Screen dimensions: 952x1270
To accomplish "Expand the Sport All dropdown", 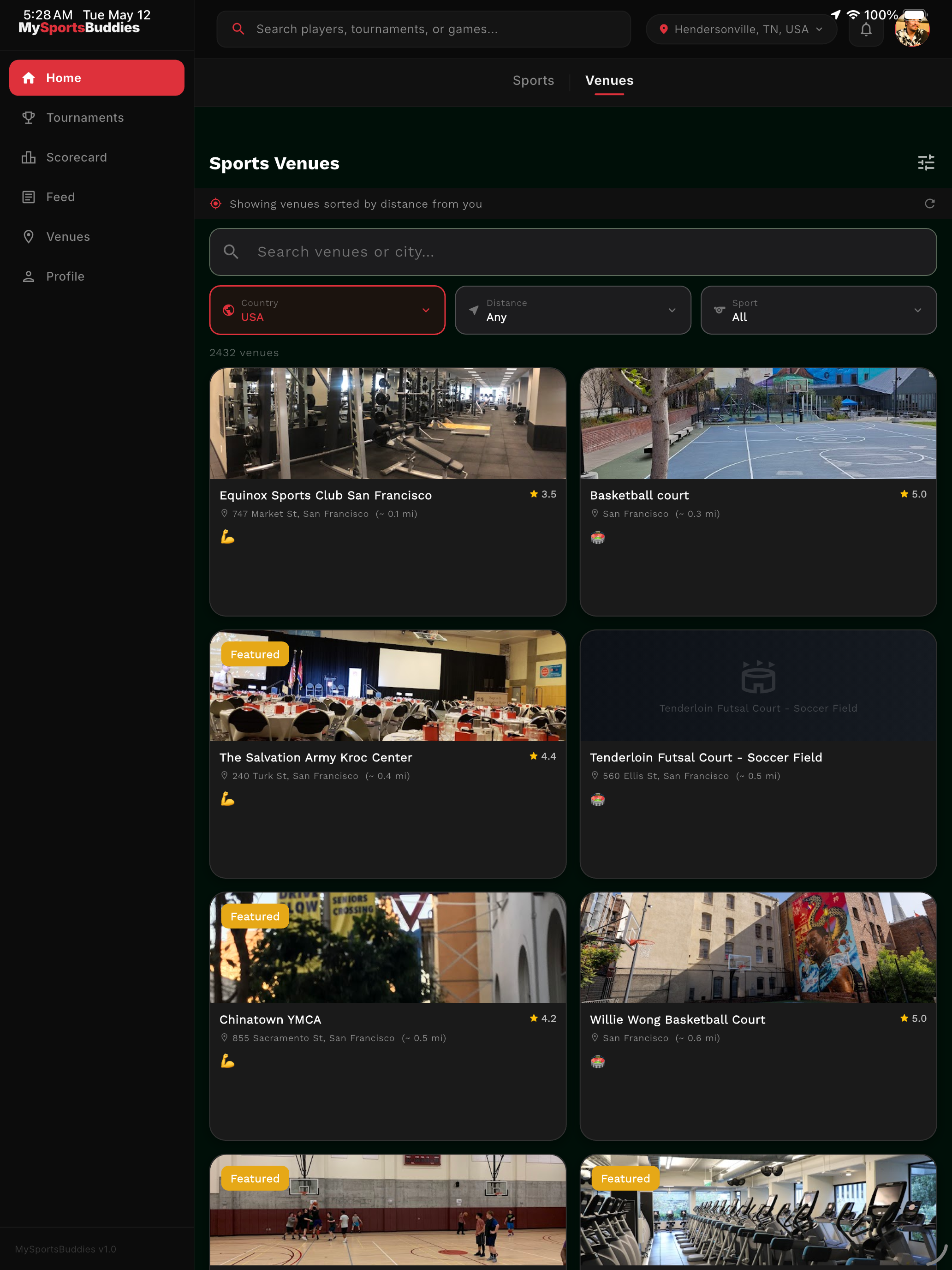I will [818, 310].
